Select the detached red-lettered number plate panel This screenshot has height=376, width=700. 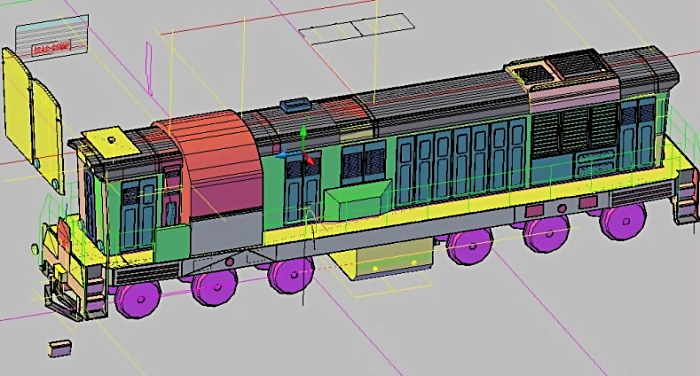pyautogui.click(x=52, y=39)
